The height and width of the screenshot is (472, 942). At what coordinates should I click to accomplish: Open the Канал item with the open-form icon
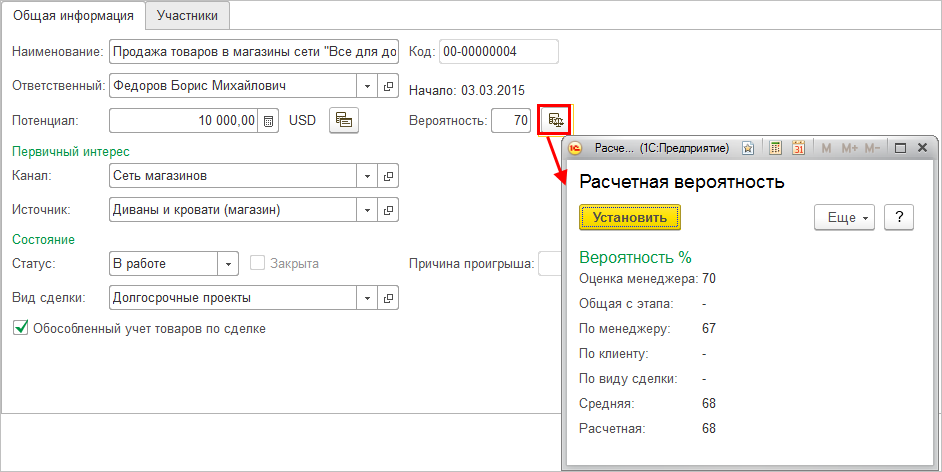tap(389, 176)
